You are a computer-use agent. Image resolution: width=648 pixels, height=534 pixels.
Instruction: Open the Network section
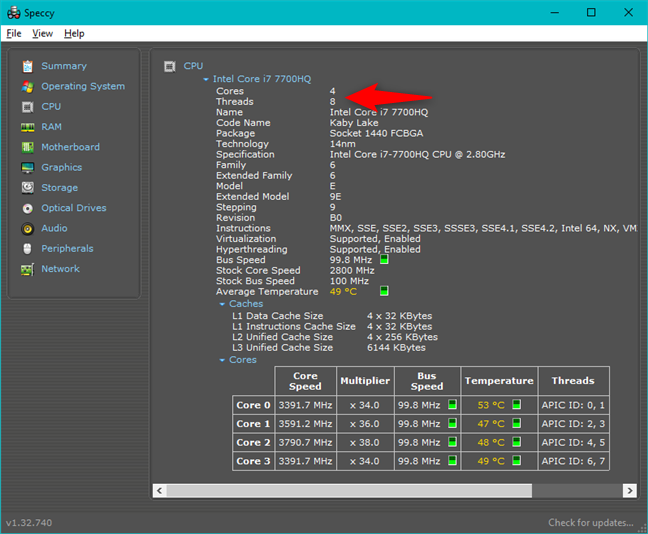point(60,269)
